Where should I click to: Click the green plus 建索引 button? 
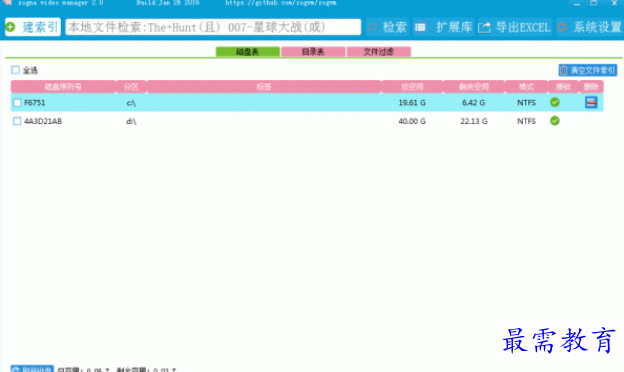33,27
